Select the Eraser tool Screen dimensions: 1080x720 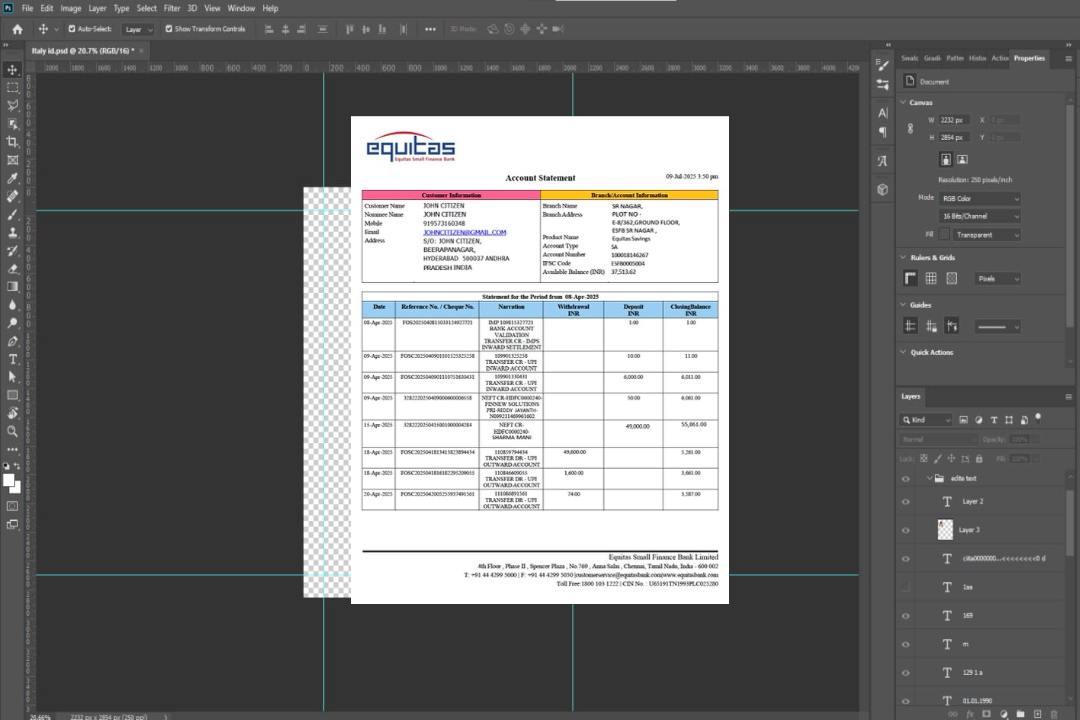(12, 269)
